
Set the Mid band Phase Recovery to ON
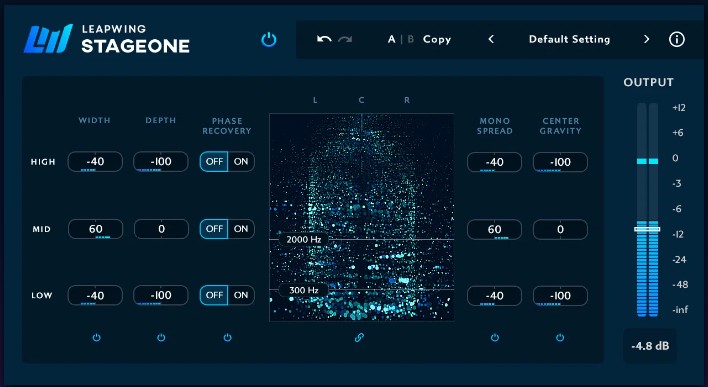click(x=241, y=229)
